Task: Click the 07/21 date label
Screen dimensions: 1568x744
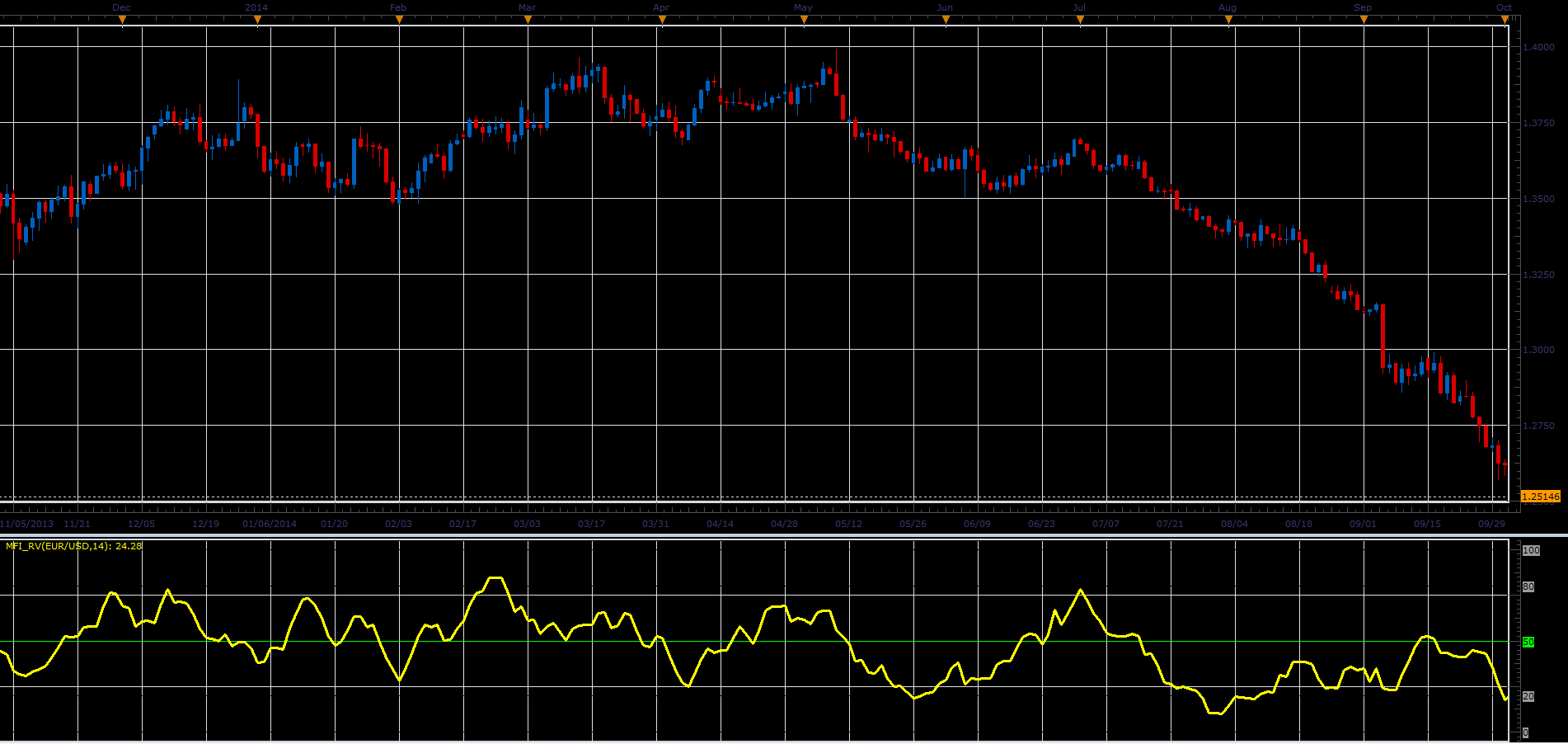Action: tap(1171, 524)
